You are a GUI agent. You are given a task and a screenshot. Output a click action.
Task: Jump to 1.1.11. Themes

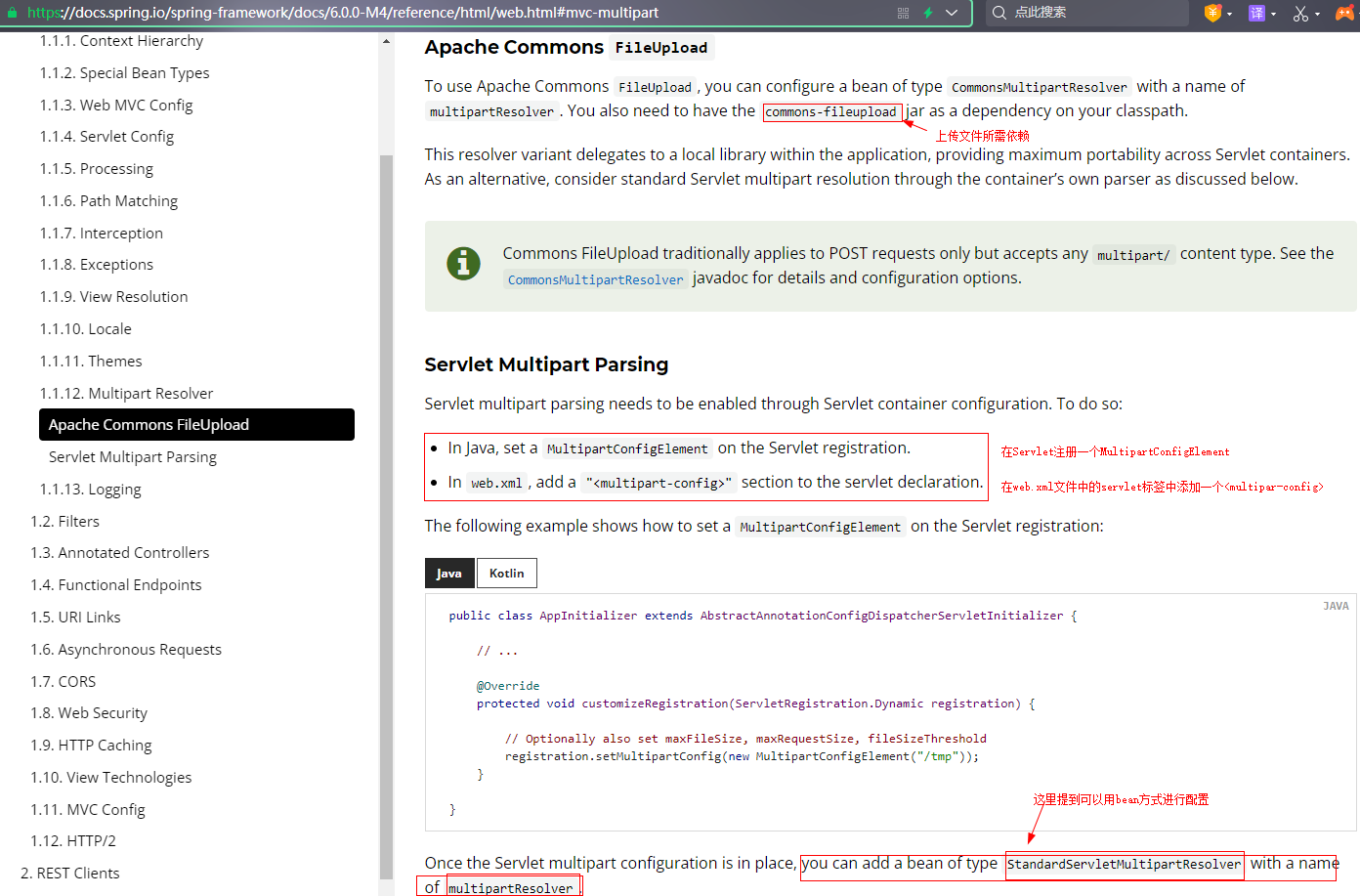click(91, 362)
